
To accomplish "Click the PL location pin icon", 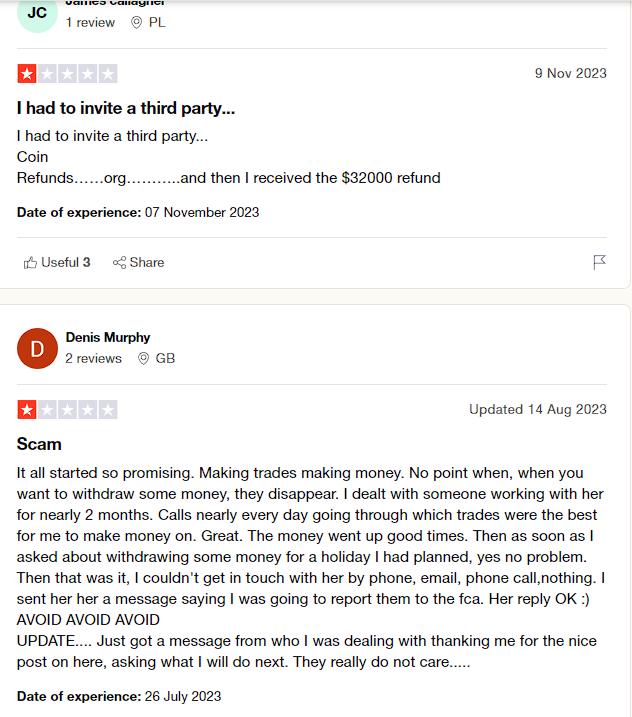I will 136,22.
